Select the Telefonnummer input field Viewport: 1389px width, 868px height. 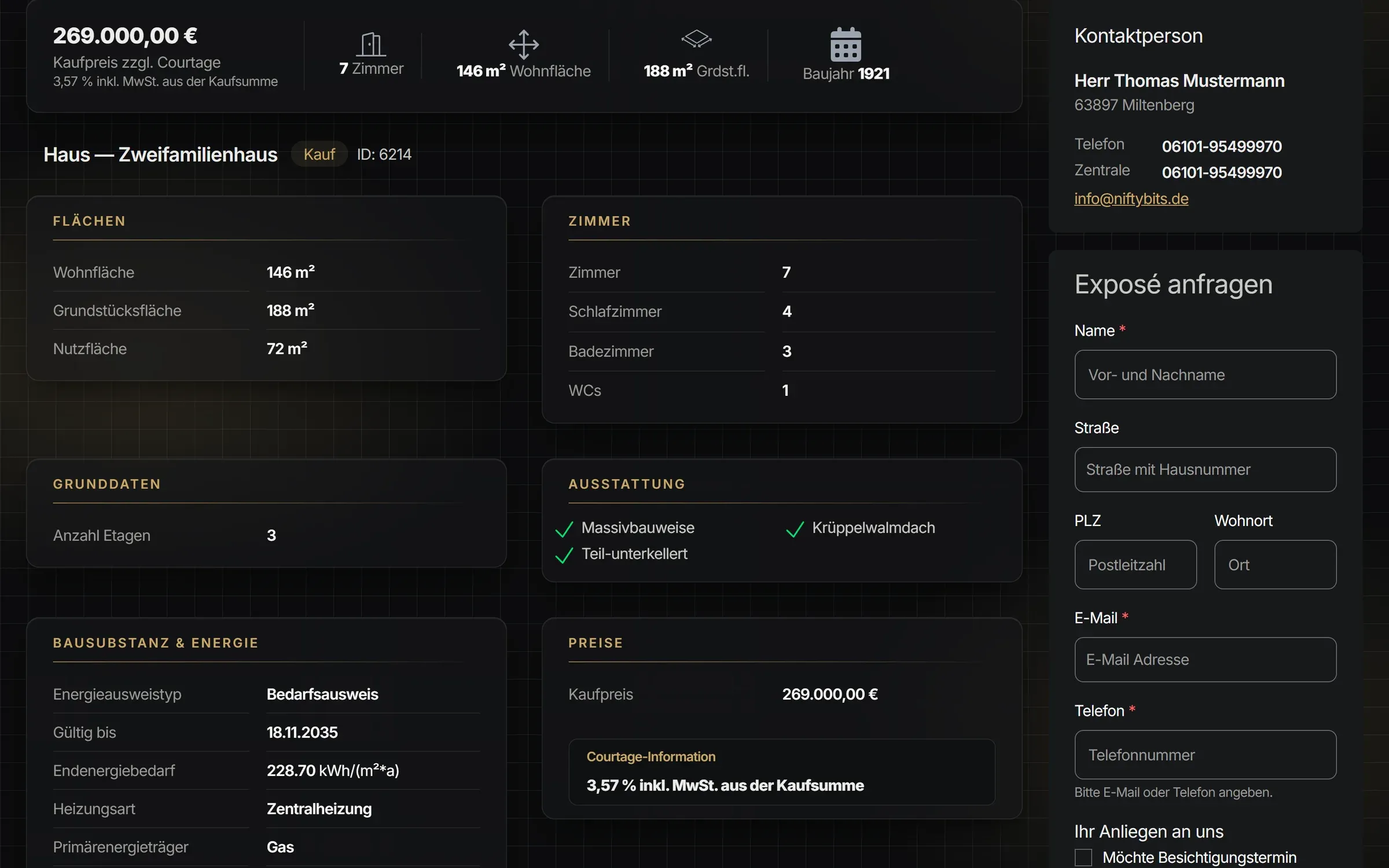coord(1205,755)
